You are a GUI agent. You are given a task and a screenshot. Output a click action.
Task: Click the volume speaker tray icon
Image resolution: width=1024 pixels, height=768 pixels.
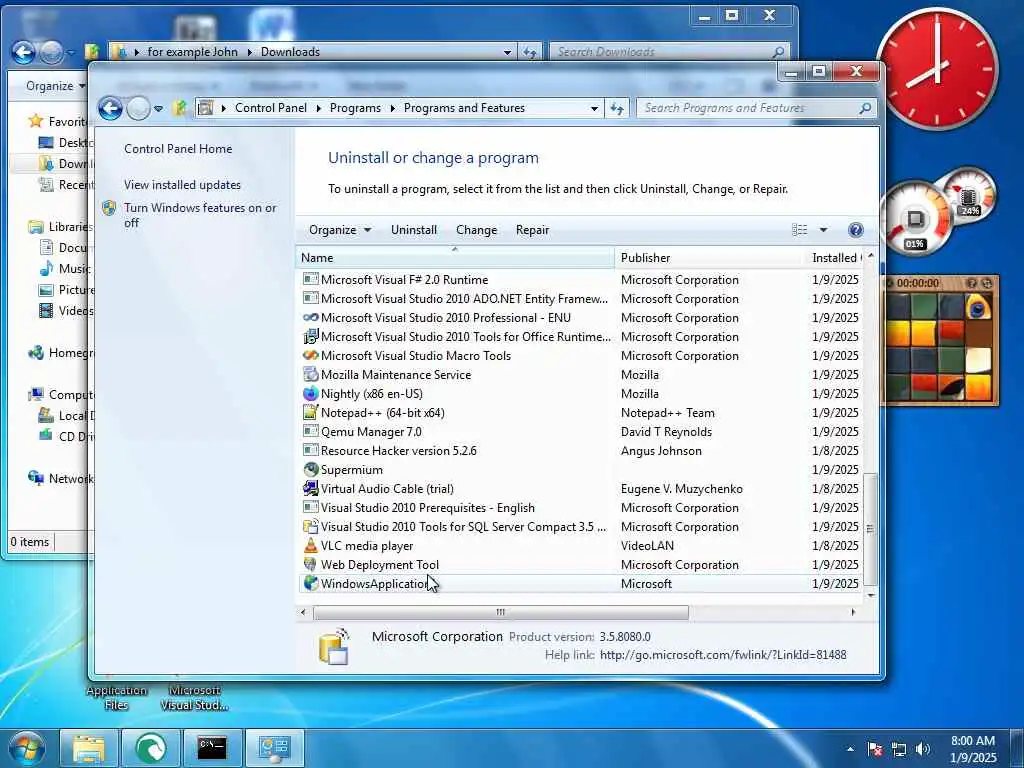coord(923,748)
